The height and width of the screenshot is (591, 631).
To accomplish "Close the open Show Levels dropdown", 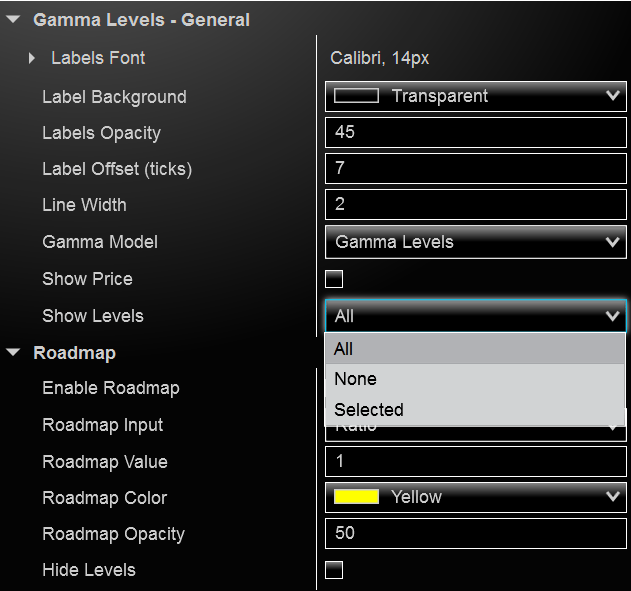I will [x=613, y=316].
